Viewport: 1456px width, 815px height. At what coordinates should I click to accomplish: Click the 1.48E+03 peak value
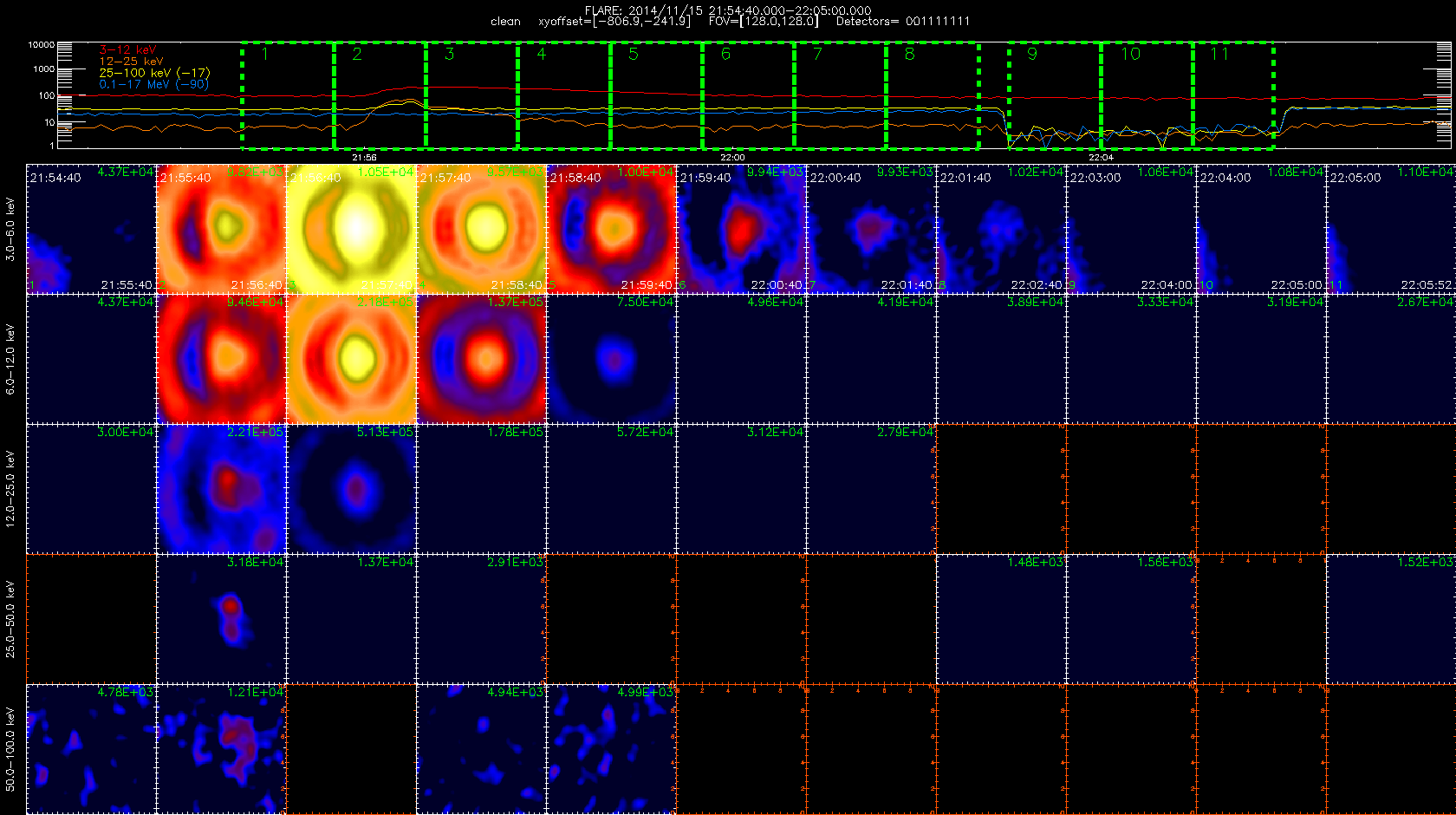[1036, 562]
